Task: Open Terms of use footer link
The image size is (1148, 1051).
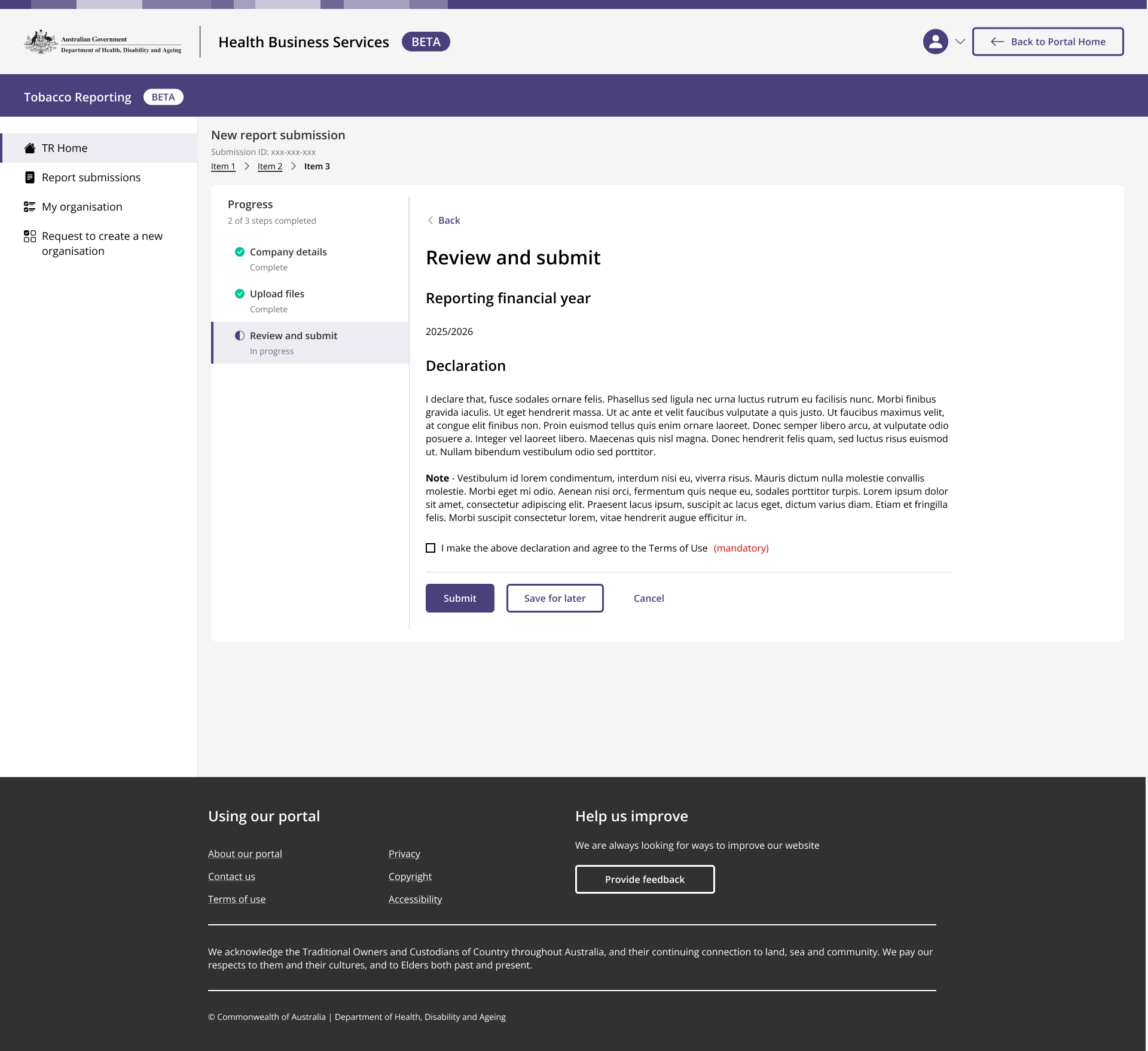Action: 237,899
